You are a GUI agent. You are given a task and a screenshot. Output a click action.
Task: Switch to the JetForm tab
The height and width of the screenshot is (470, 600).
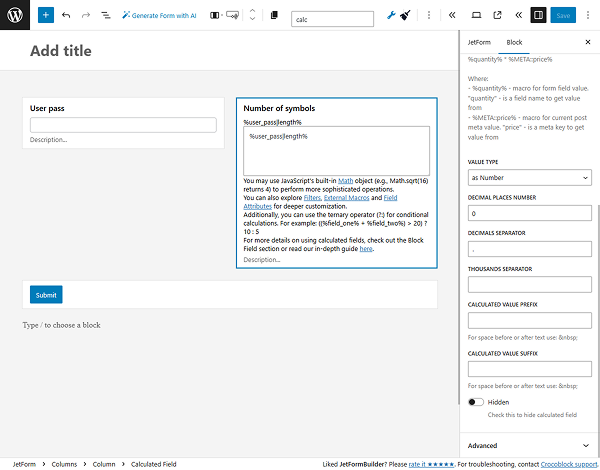click(480, 43)
